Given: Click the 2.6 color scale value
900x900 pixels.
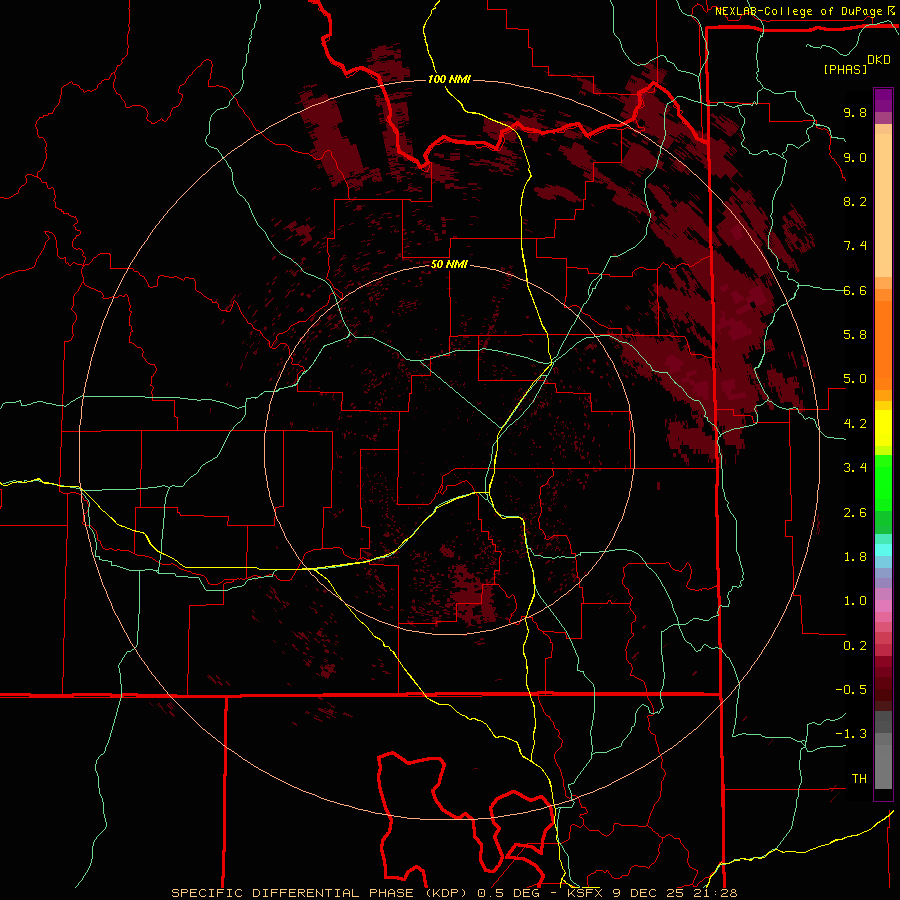Looking at the screenshot, I should [x=855, y=513].
